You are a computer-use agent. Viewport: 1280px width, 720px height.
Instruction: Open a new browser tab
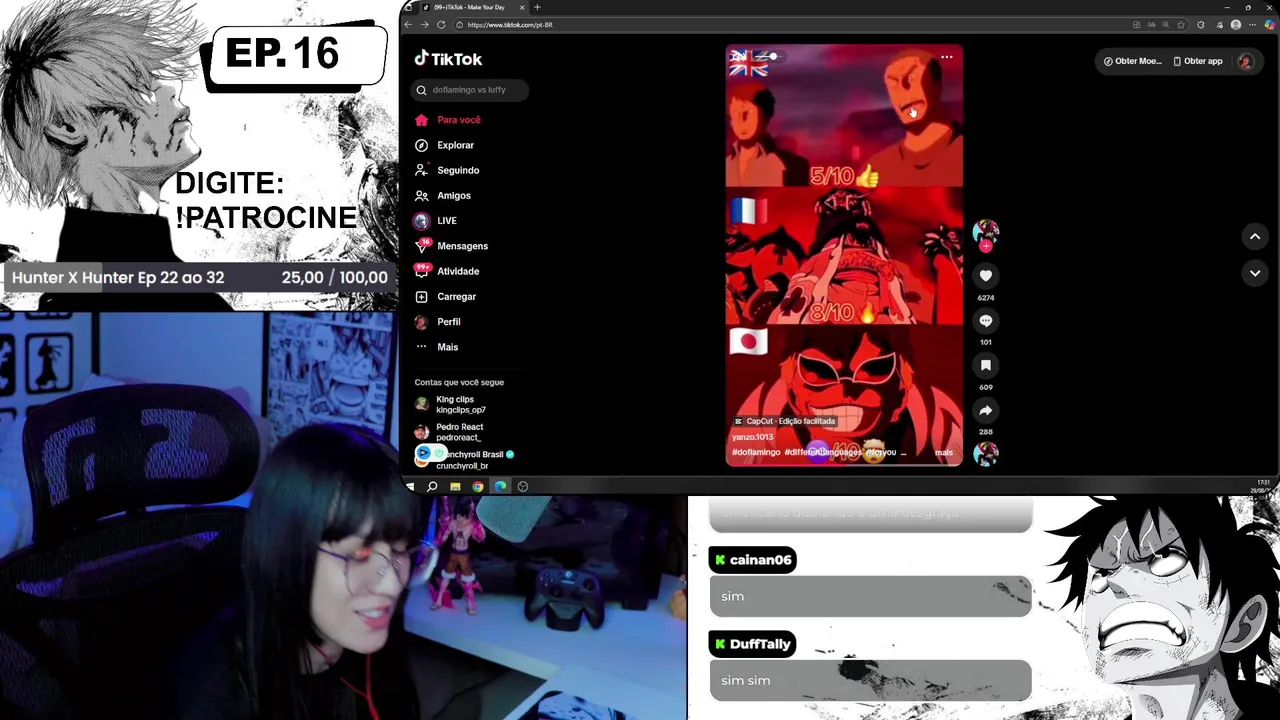[x=537, y=7]
